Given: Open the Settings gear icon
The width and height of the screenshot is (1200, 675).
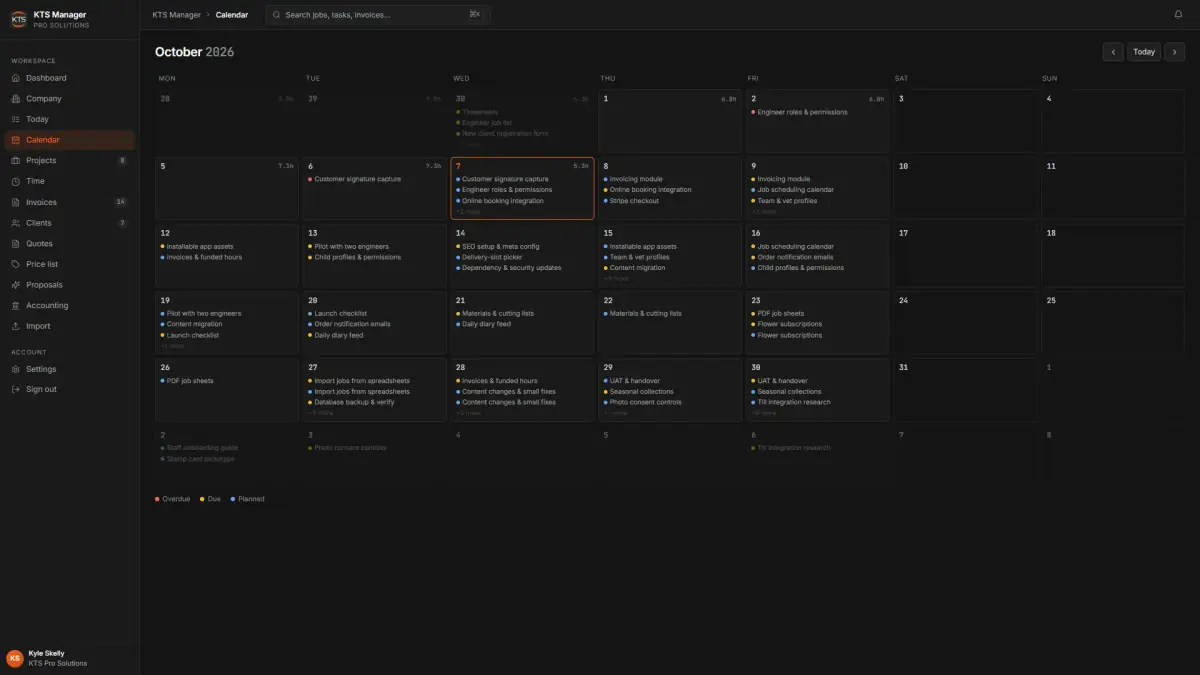Looking at the screenshot, I should (16, 369).
